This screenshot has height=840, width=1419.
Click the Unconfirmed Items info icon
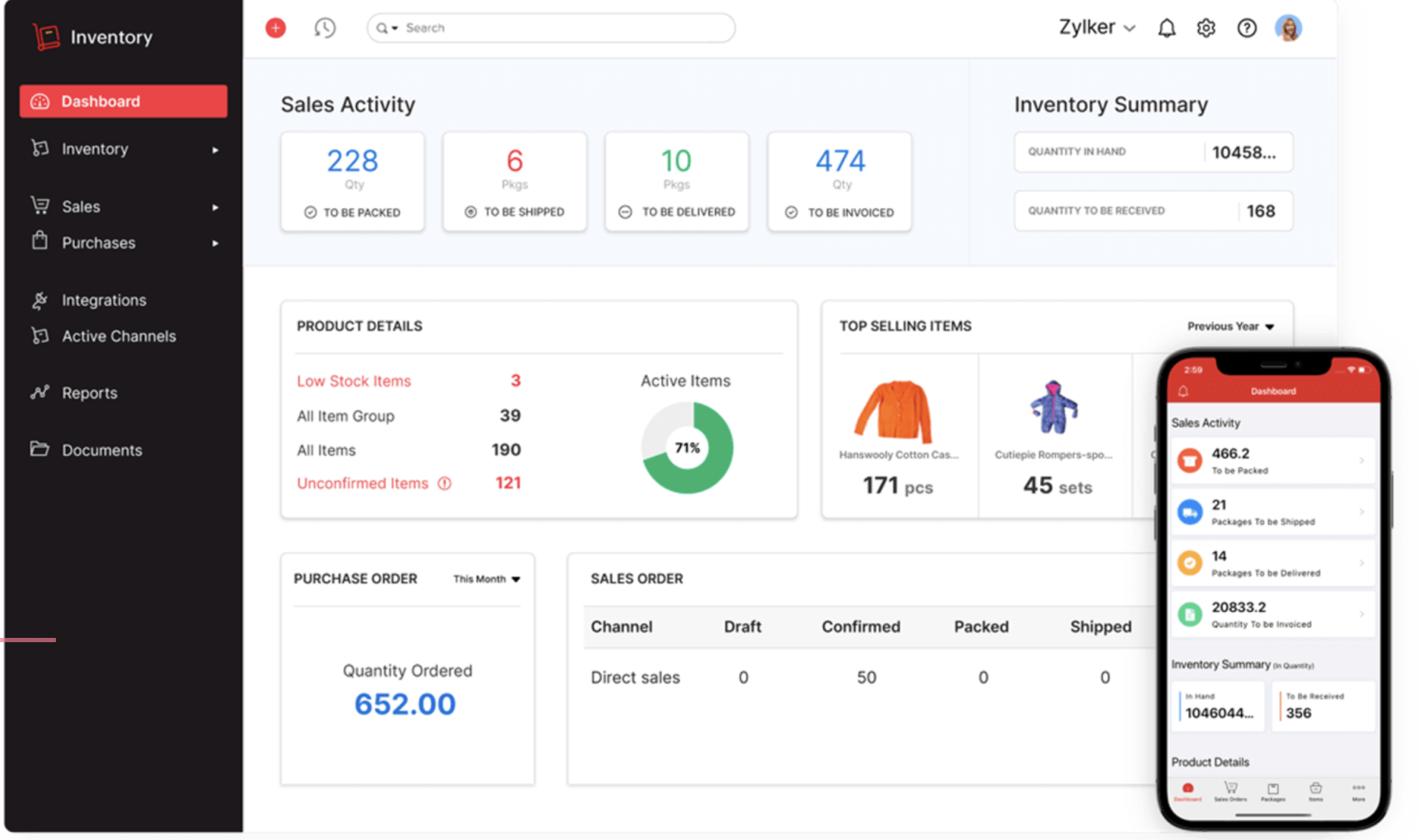point(444,484)
